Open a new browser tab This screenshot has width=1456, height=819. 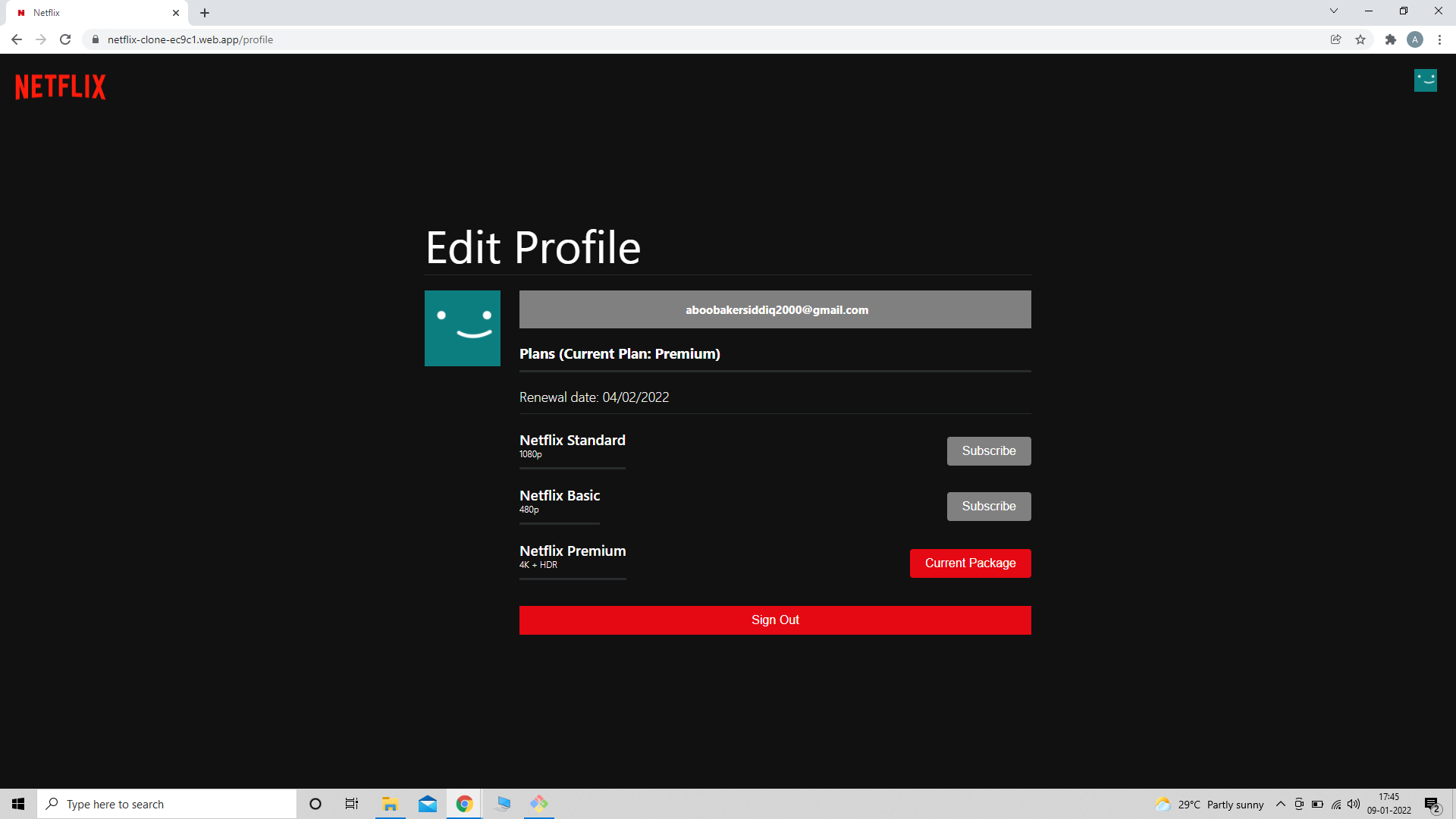204,12
